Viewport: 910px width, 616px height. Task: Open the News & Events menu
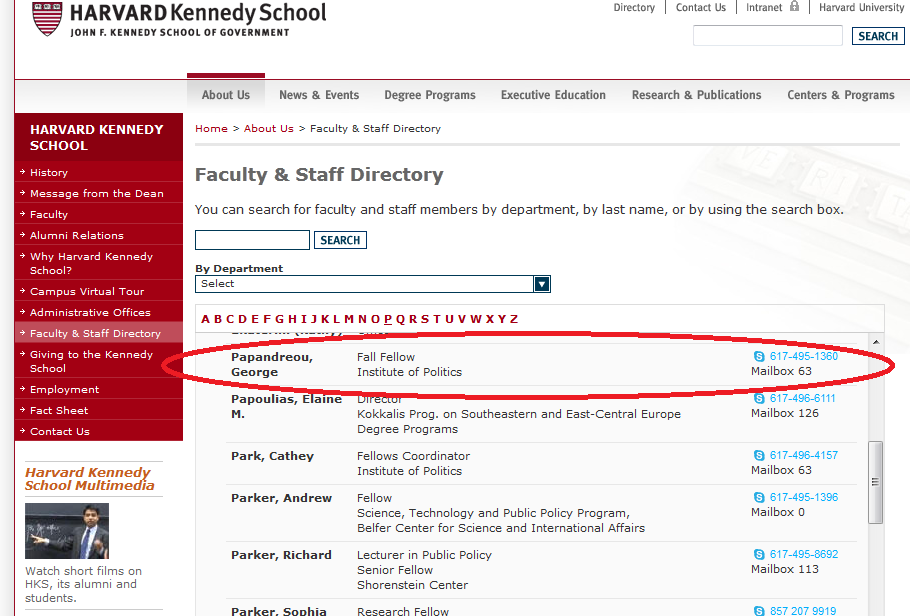[x=319, y=95]
